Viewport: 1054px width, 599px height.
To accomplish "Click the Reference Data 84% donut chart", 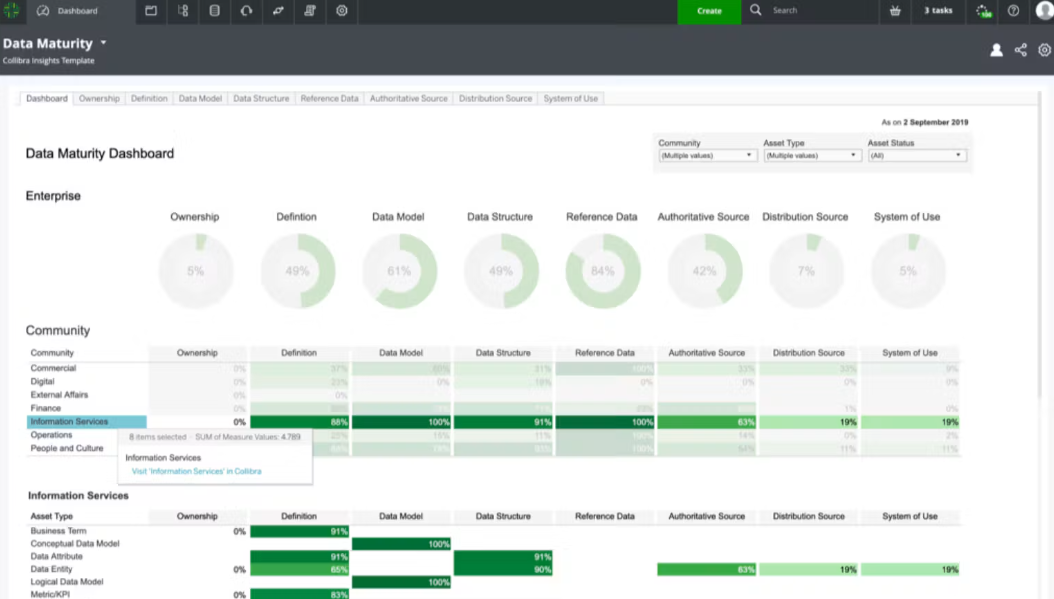I will (x=602, y=271).
